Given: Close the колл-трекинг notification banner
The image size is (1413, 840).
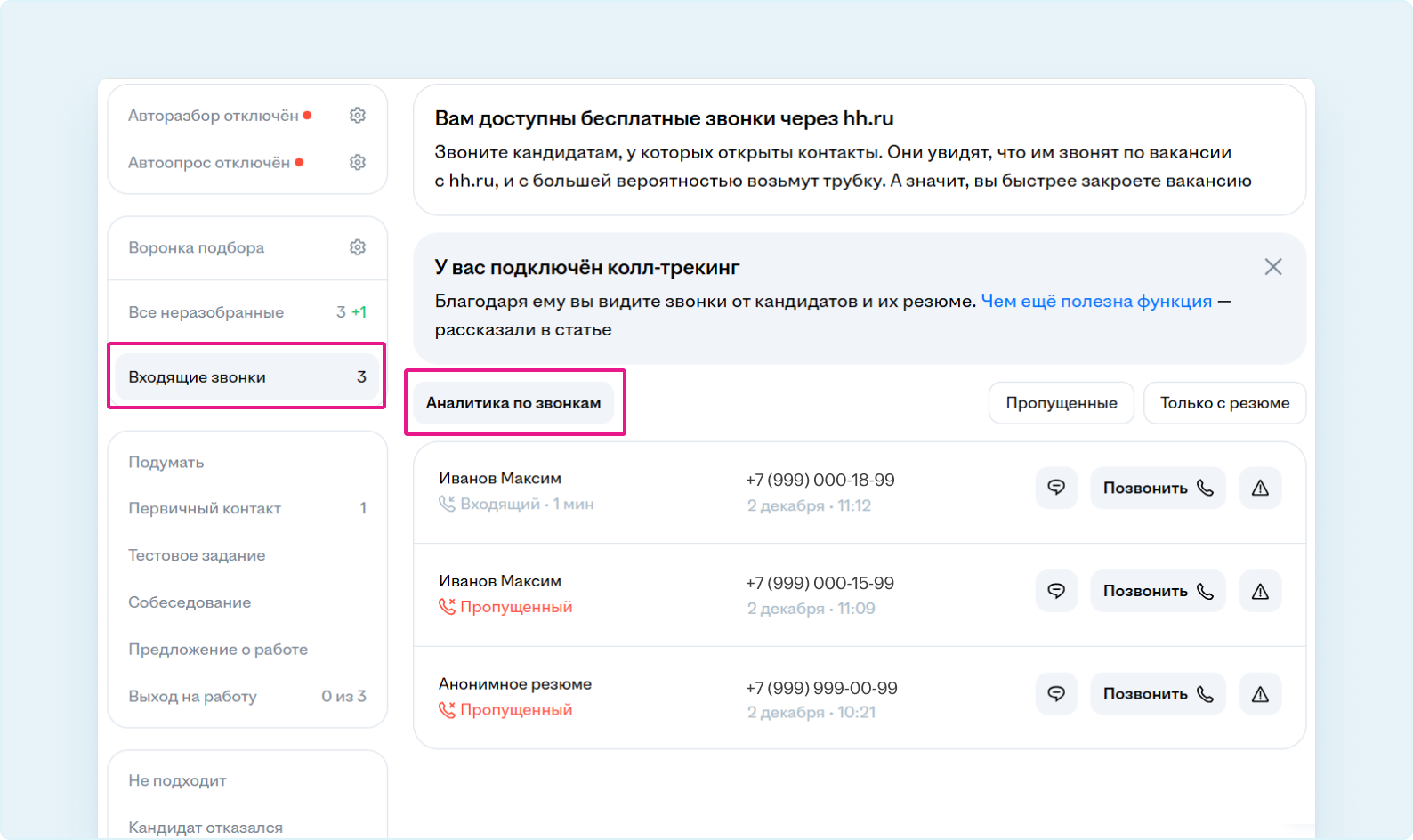Looking at the screenshot, I should (x=1273, y=267).
